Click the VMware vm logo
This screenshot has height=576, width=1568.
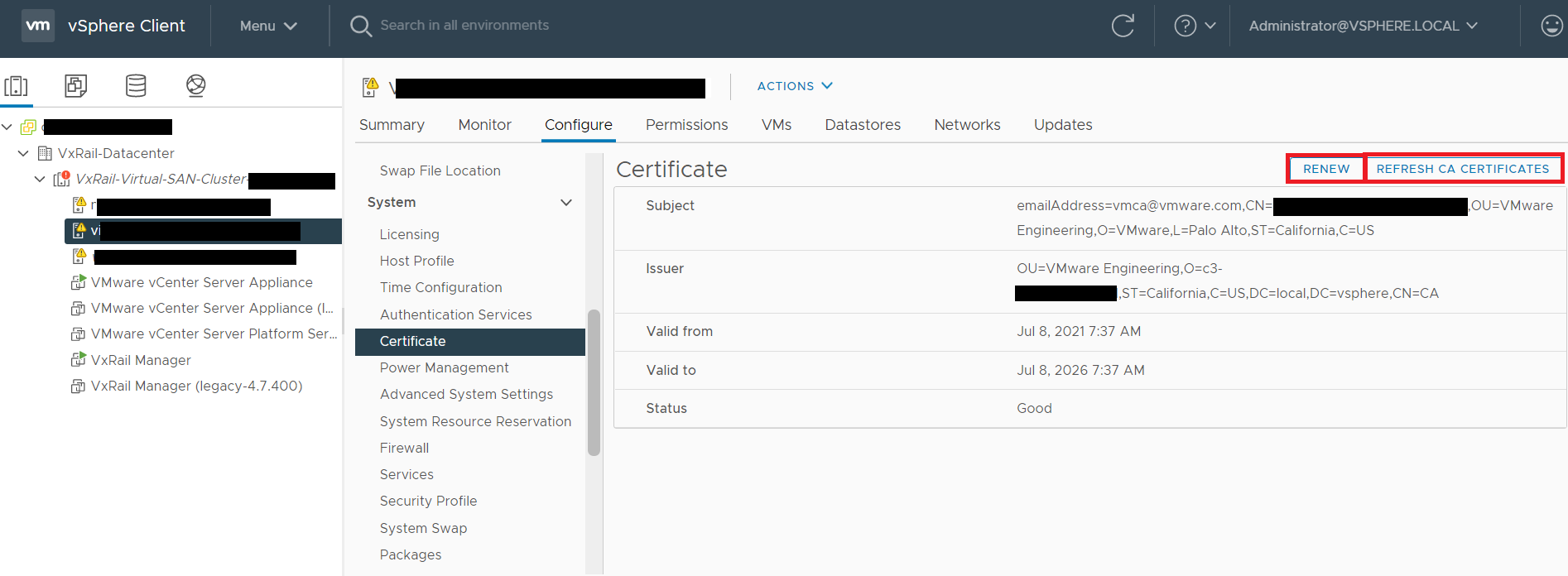pos(37,26)
